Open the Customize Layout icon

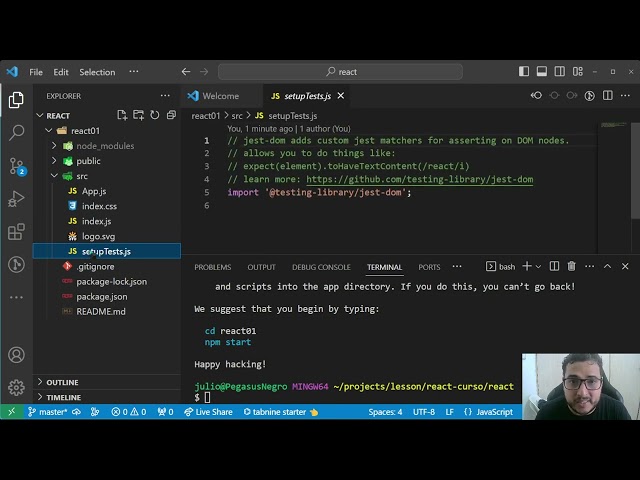[578, 71]
